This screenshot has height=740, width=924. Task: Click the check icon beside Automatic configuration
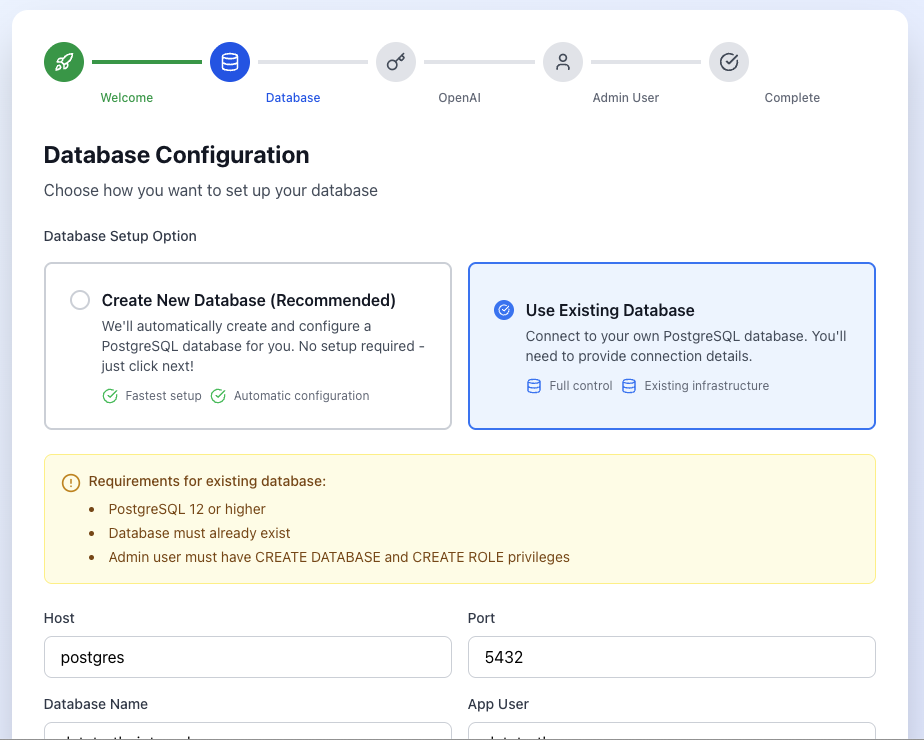coord(218,396)
